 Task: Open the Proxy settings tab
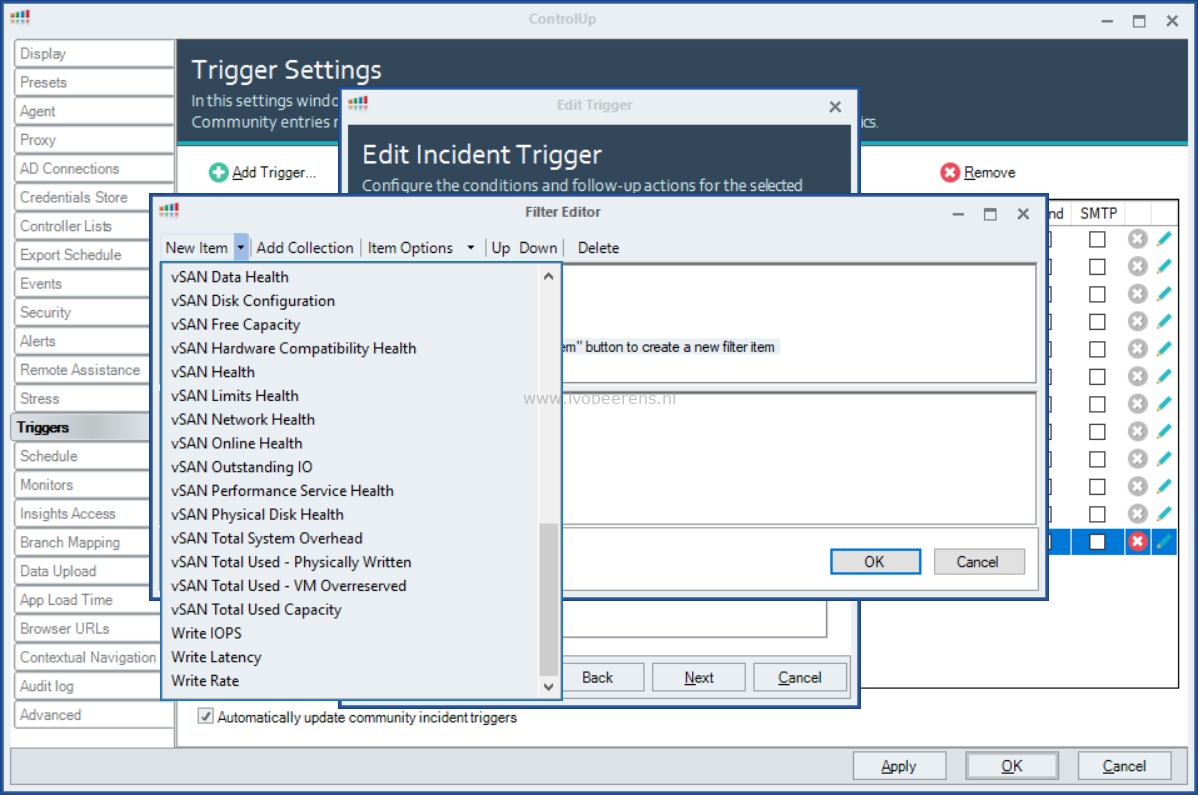point(94,140)
